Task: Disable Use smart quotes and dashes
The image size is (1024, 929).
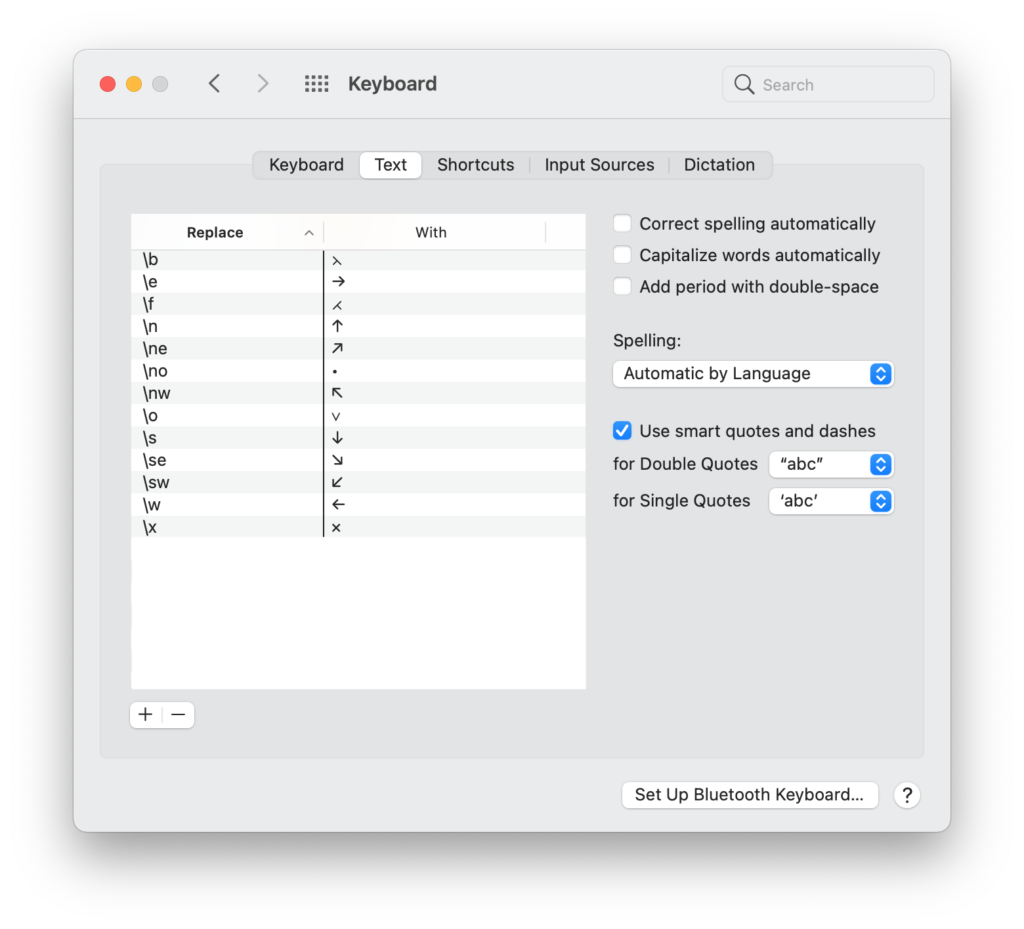Action: point(622,431)
